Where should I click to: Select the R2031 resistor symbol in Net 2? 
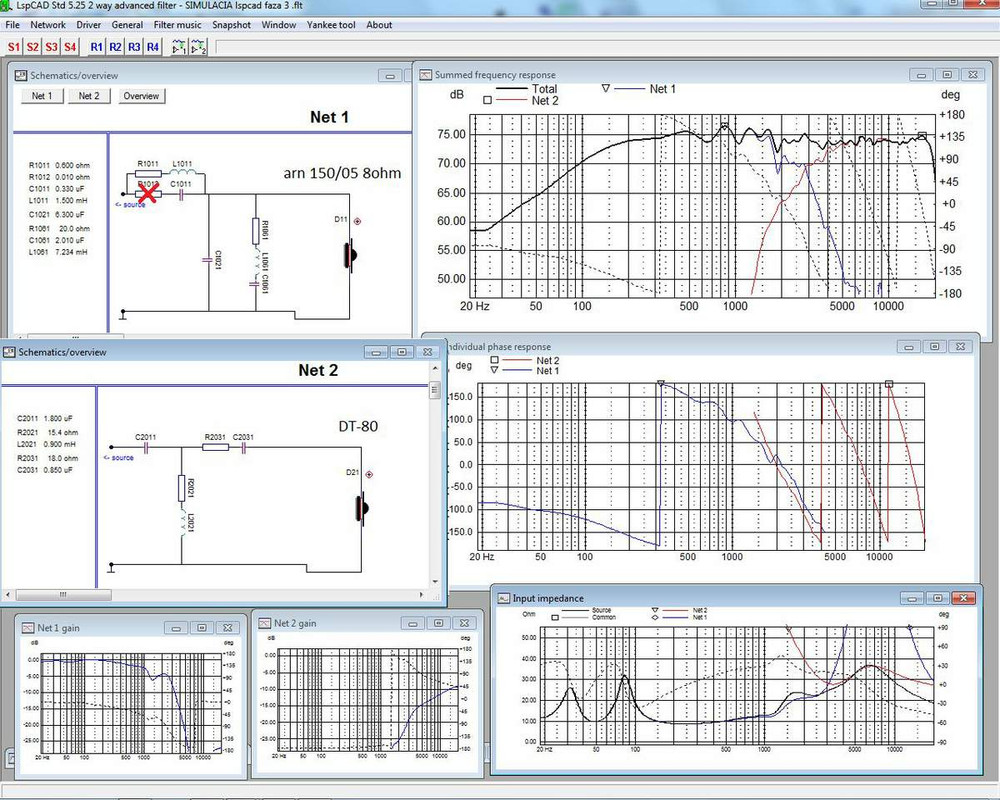[x=216, y=447]
